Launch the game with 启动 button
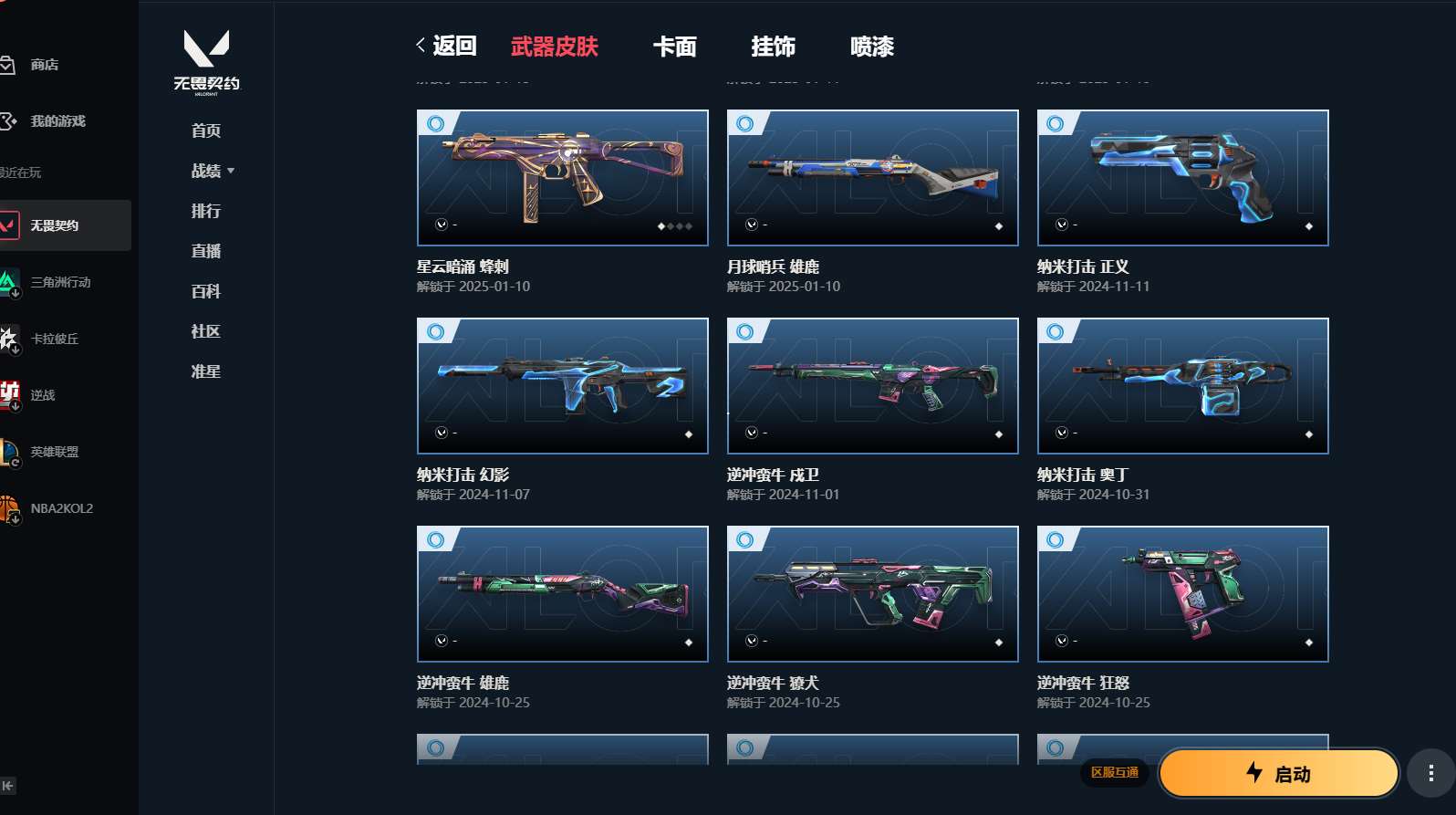 click(x=1279, y=773)
